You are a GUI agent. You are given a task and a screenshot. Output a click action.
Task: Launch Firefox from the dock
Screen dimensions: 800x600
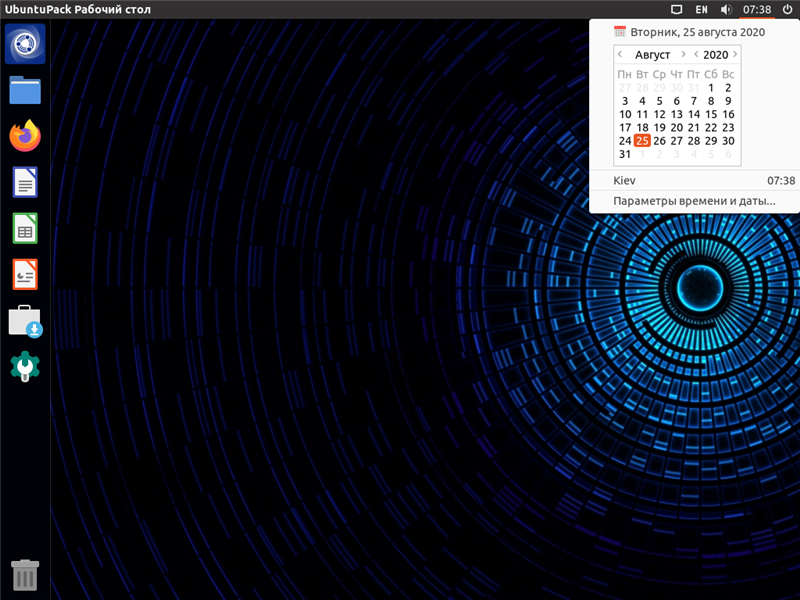[25, 136]
